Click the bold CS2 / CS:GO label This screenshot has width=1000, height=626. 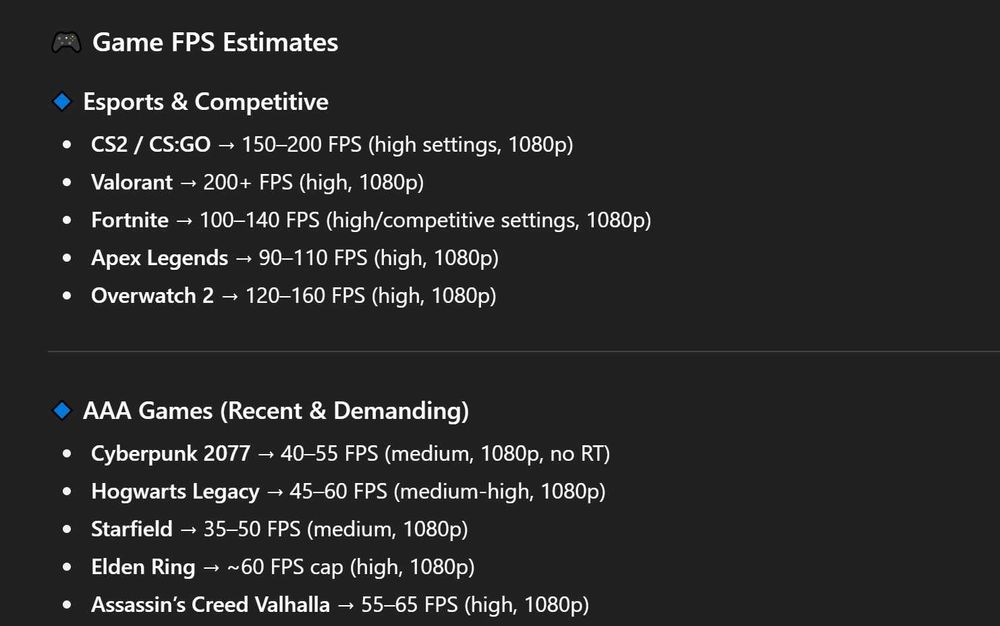(150, 144)
